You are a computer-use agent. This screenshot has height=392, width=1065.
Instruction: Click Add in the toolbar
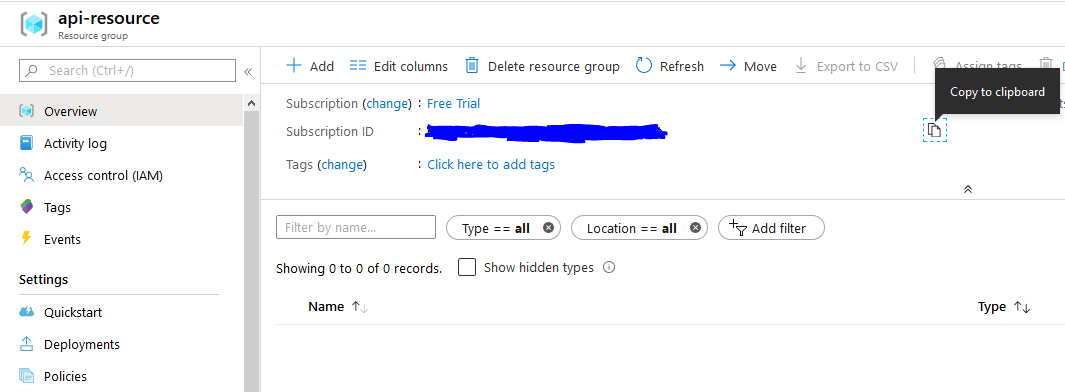click(x=310, y=66)
